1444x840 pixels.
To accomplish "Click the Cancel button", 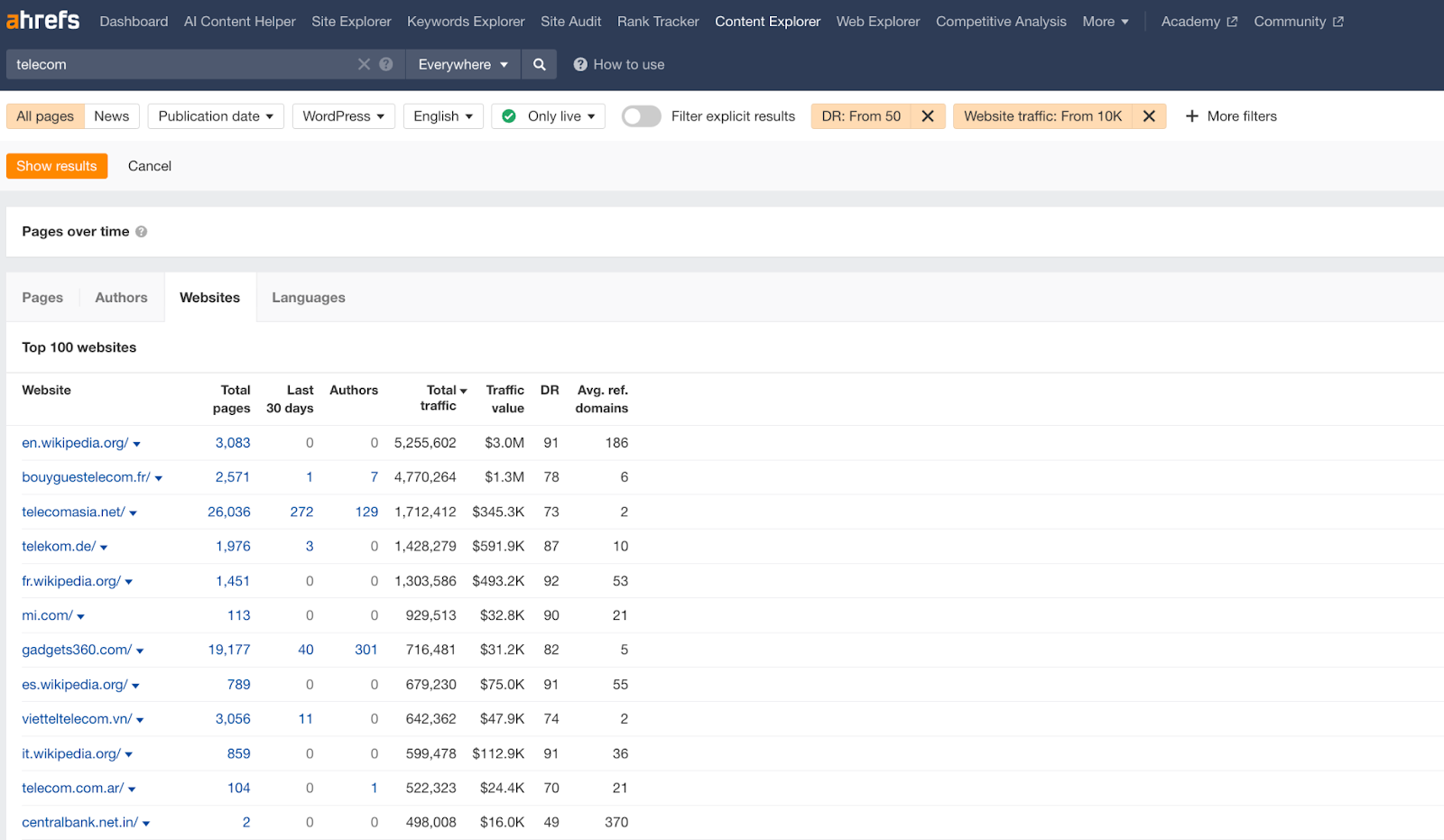I will click(x=150, y=166).
